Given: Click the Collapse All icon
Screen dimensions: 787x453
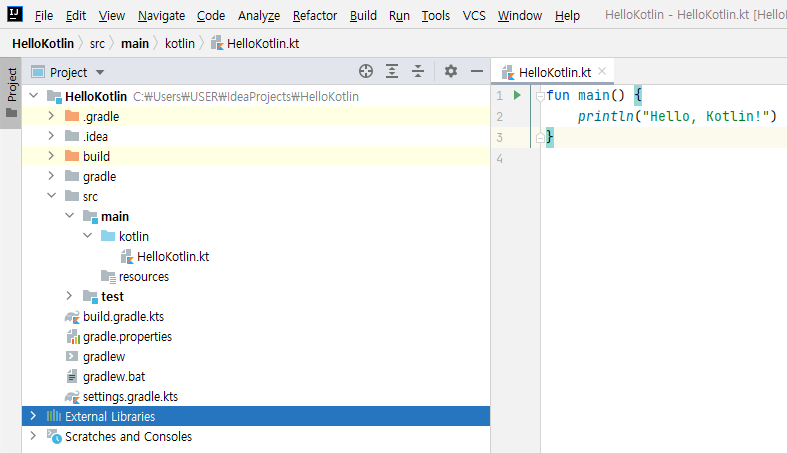Looking at the screenshot, I should (x=418, y=71).
